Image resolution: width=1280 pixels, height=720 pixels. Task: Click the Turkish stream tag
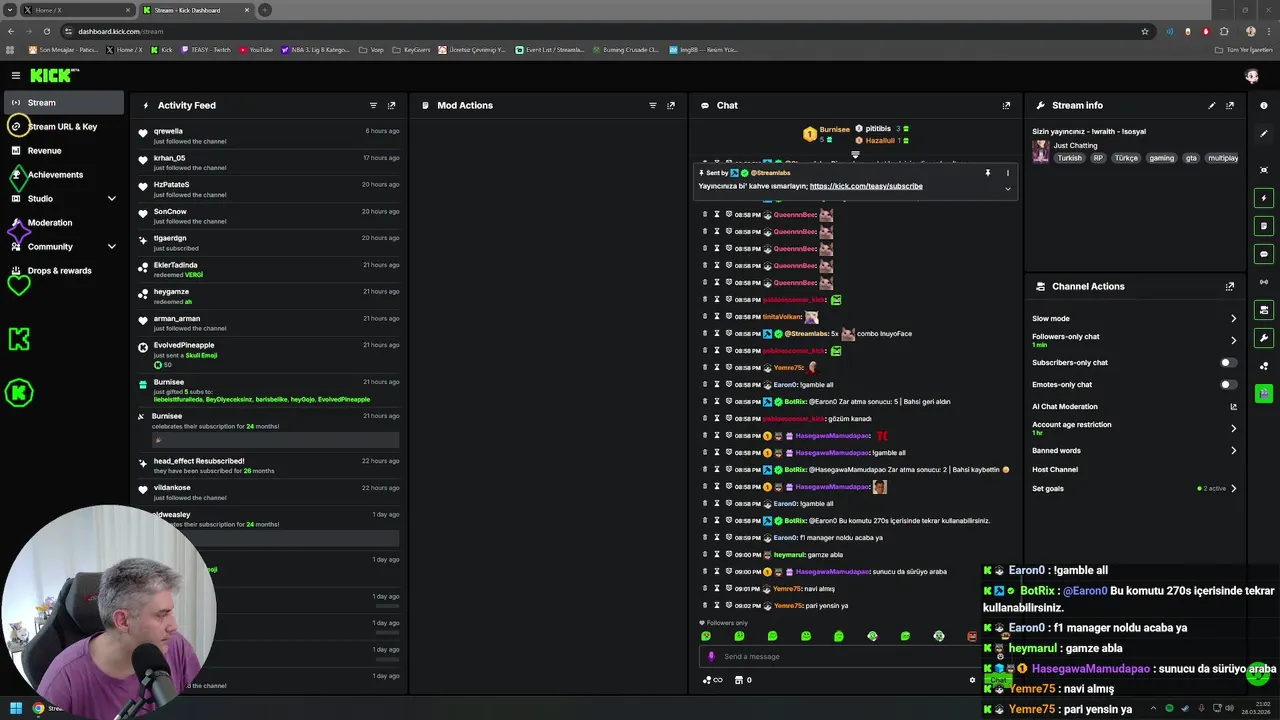[x=1070, y=158]
